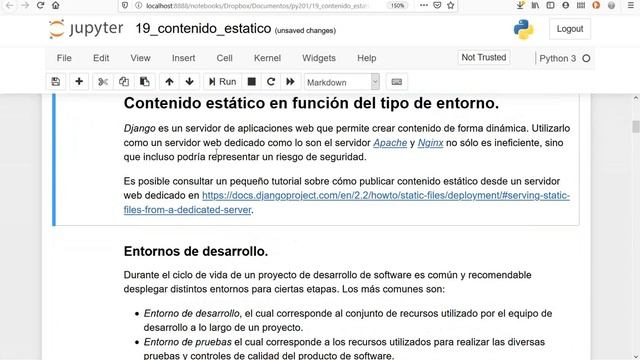Rename notebook title 19_contenido_estatico

point(203,29)
